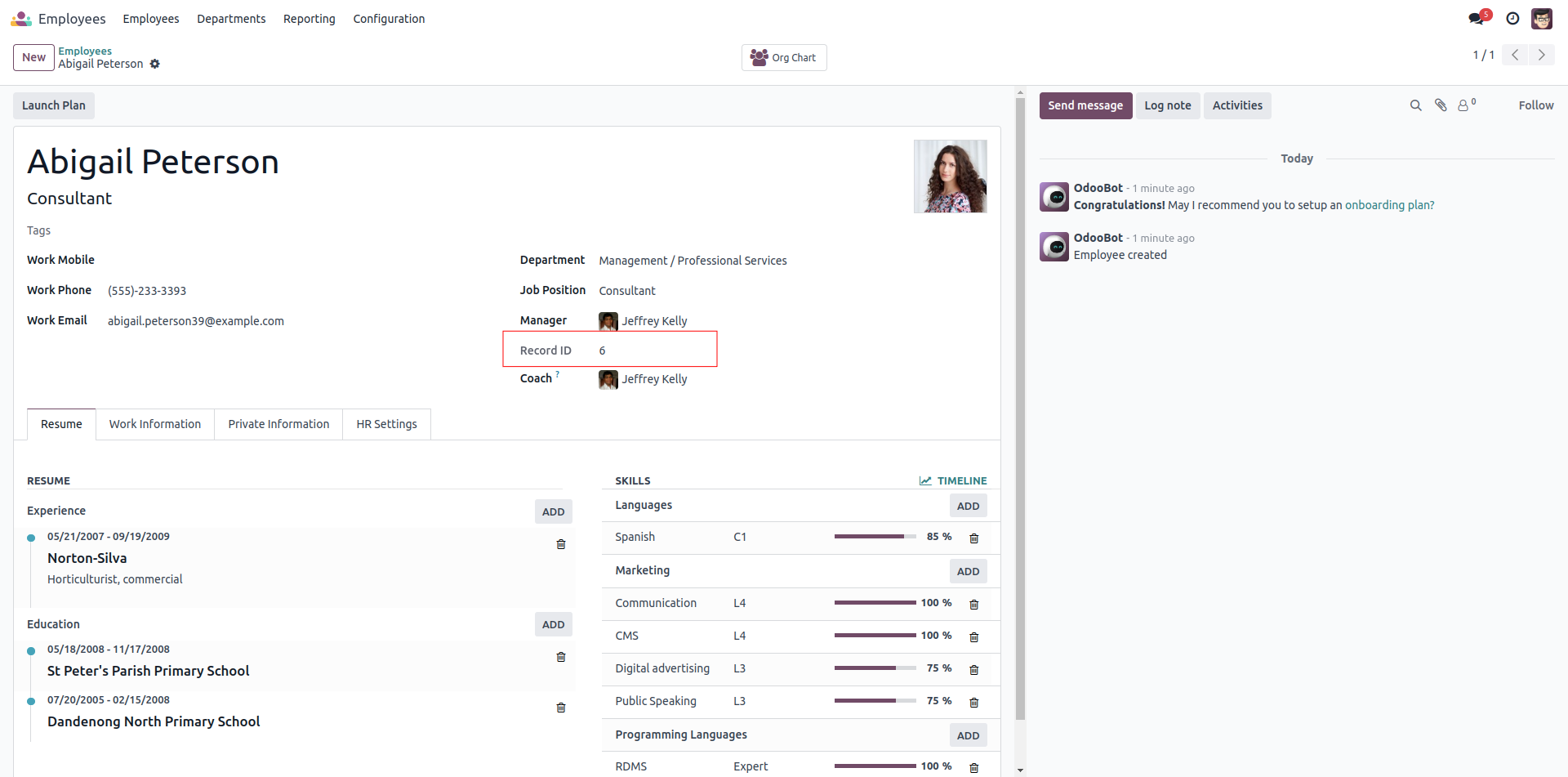Delete the Digital advertising skill

point(973,669)
